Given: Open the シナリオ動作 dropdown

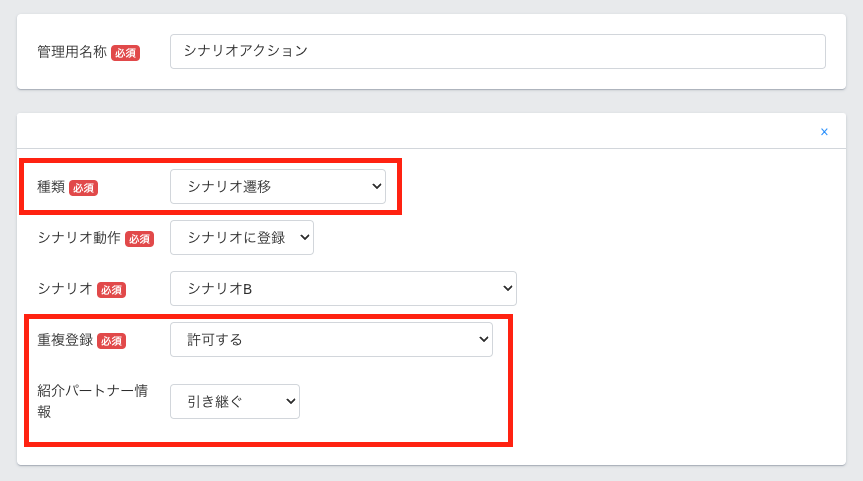Looking at the screenshot, I should [x=241, y=238].
